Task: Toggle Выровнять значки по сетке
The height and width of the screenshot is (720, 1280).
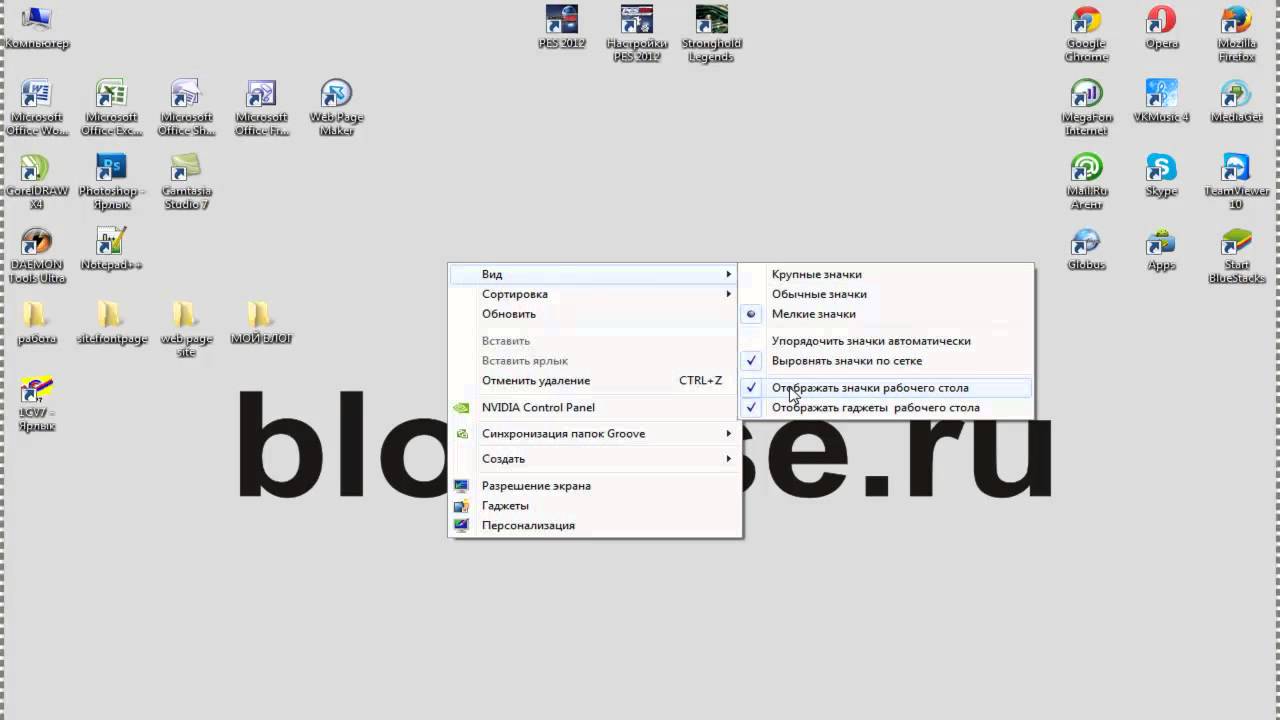Action: 886,361
